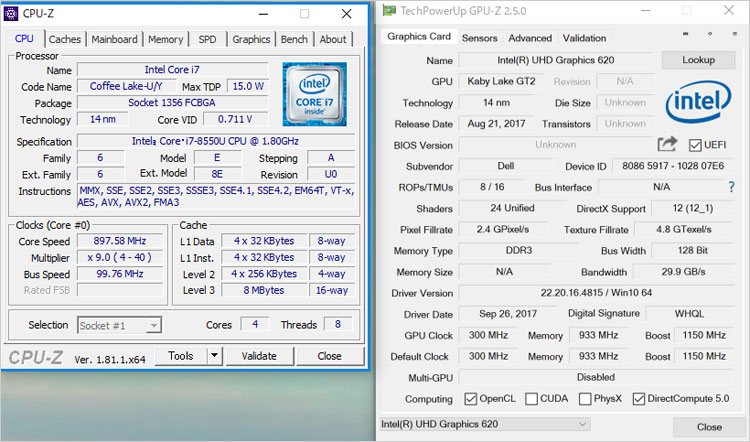Click the GPU-Z screenshot camera icon
The width and height of the screenshot is (750, 442).
[685, 34]
